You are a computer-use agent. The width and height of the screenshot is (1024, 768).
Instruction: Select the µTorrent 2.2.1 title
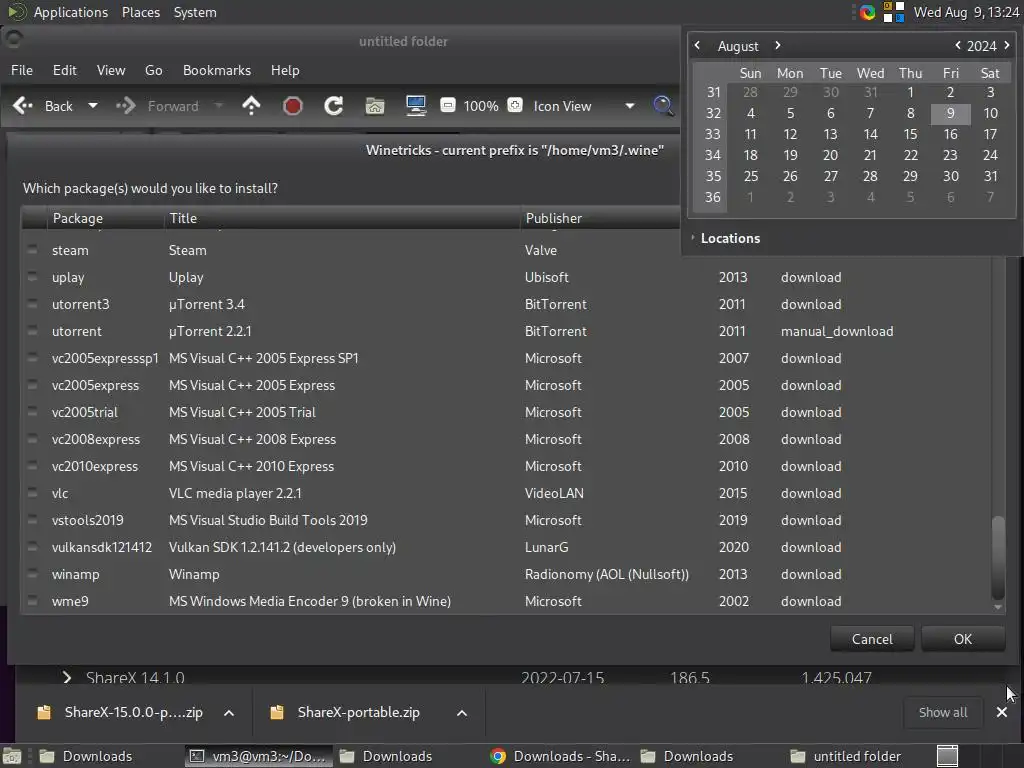point(210,331)
